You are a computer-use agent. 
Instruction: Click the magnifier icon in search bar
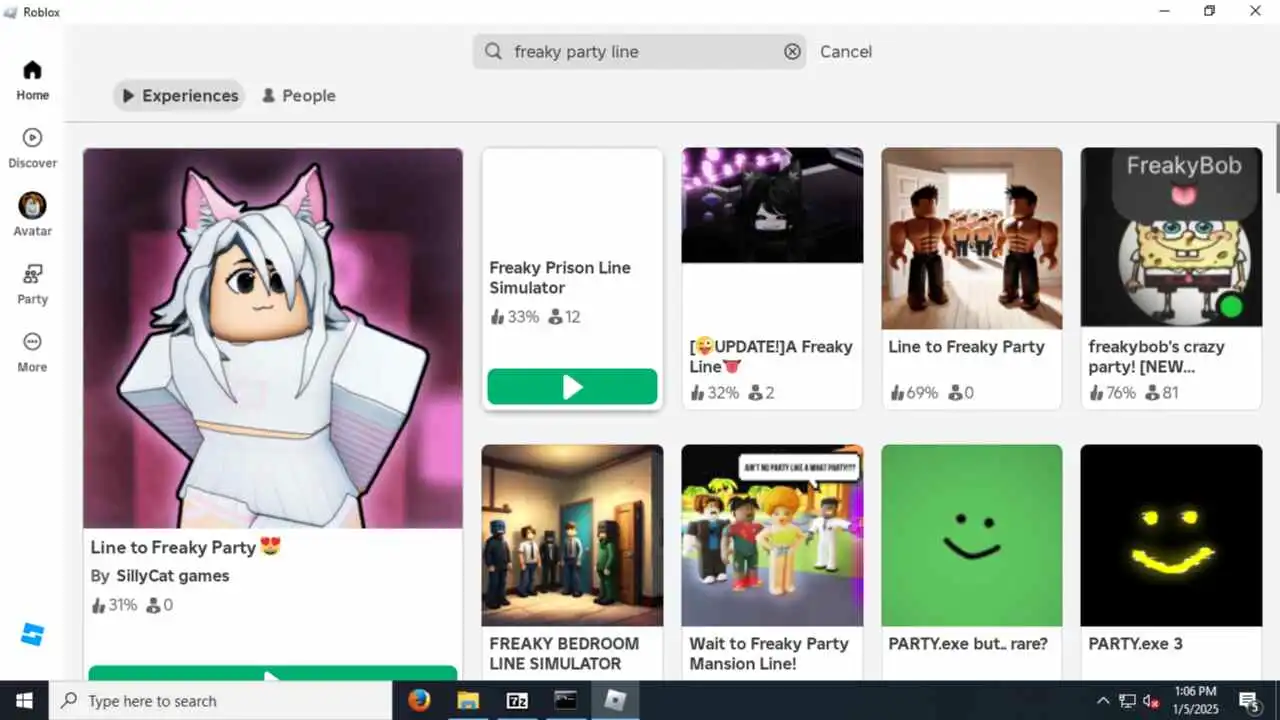pos(493,51)
